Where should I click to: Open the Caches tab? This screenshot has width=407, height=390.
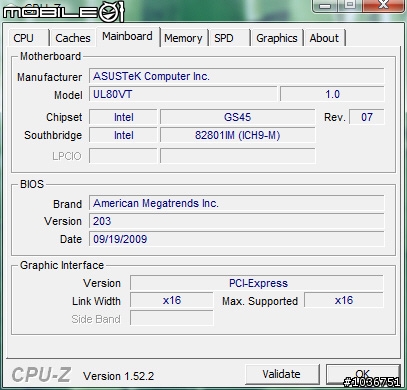pos(73,38)
